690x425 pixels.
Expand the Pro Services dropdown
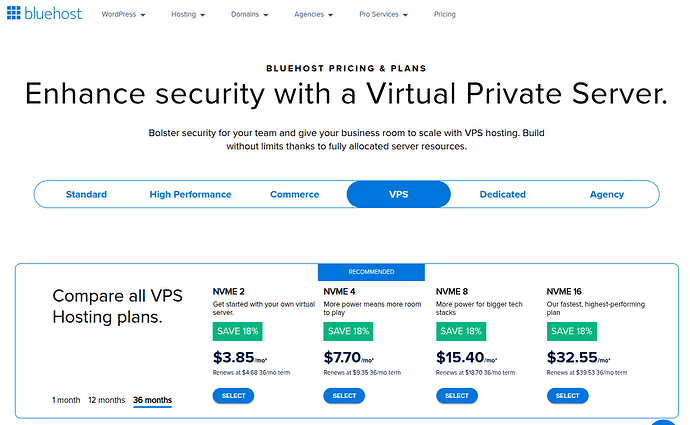(x=391, y=16)
